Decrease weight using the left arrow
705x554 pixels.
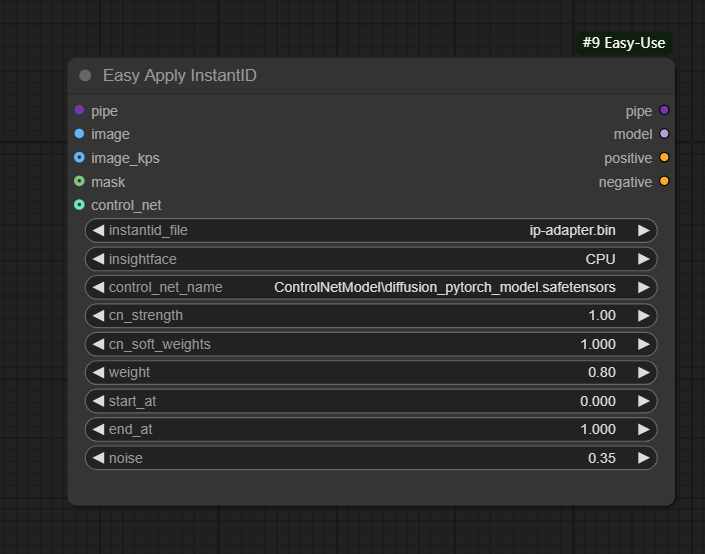(x=98, y=372)
